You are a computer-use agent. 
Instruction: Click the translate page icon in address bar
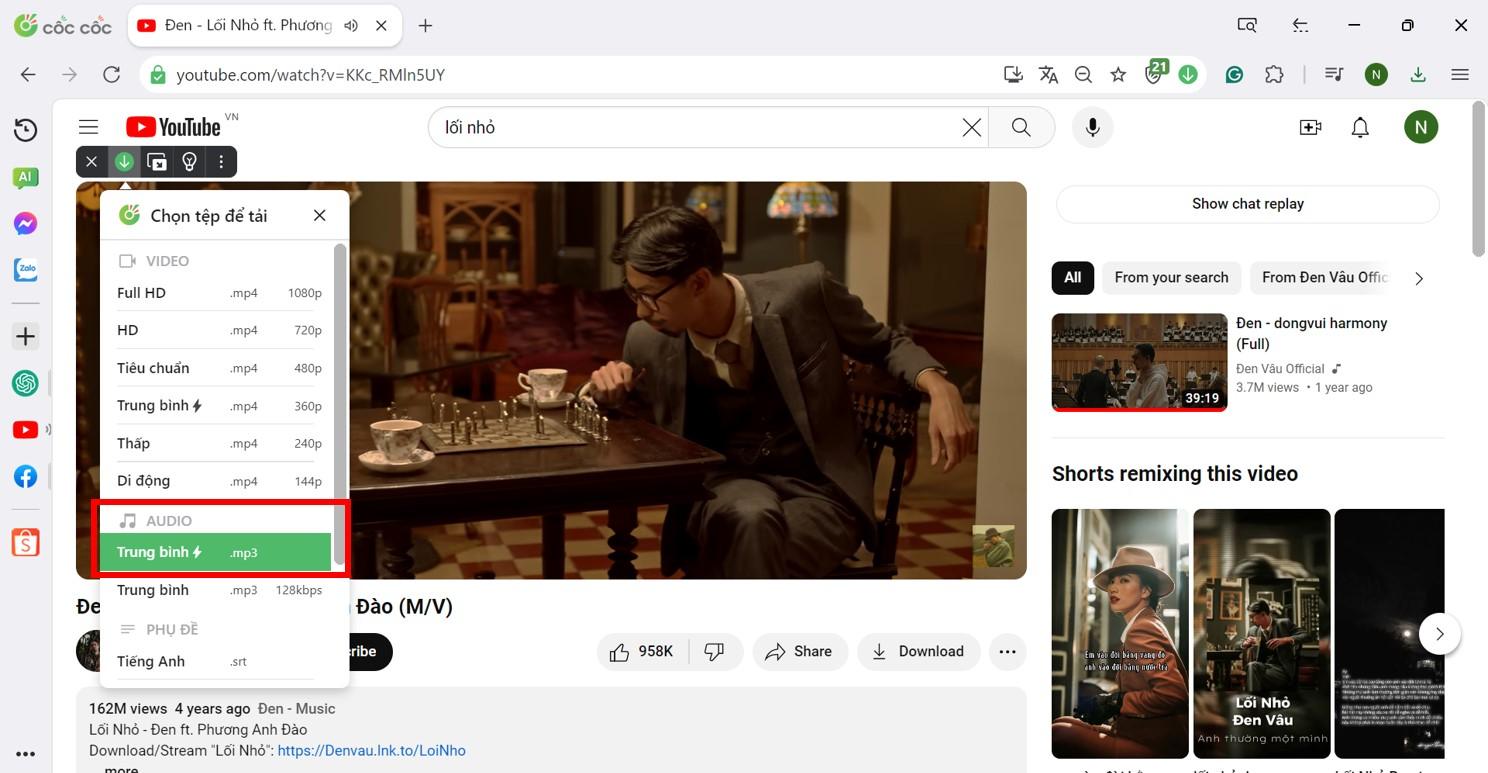[x=1048, y=75]
